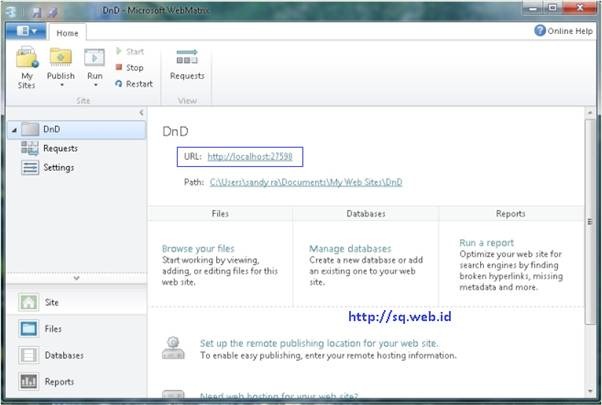
Task: Click the save icon in title bar
Action: pos(36,12)
